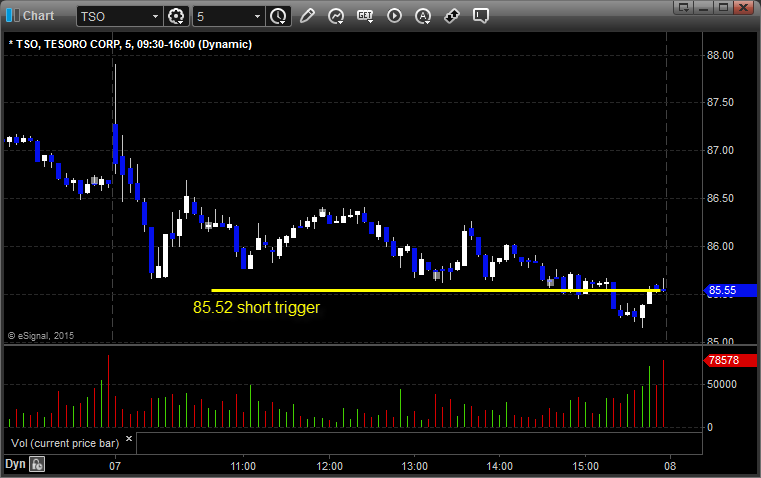Click the blue 85.55 current price marker

click(x=730, y=290)
